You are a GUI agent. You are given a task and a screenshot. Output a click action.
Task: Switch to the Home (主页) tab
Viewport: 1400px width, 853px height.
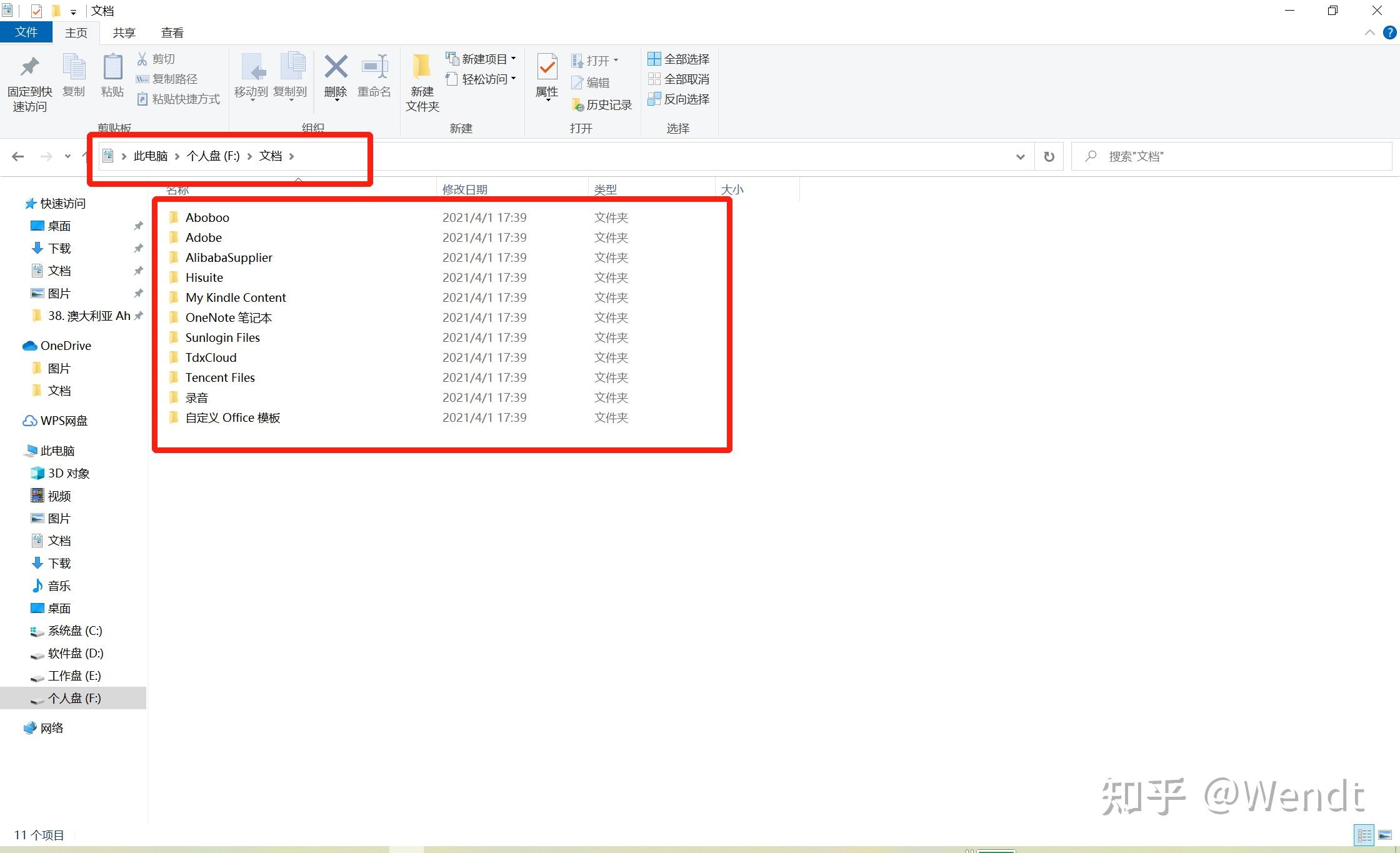point(76,33)
